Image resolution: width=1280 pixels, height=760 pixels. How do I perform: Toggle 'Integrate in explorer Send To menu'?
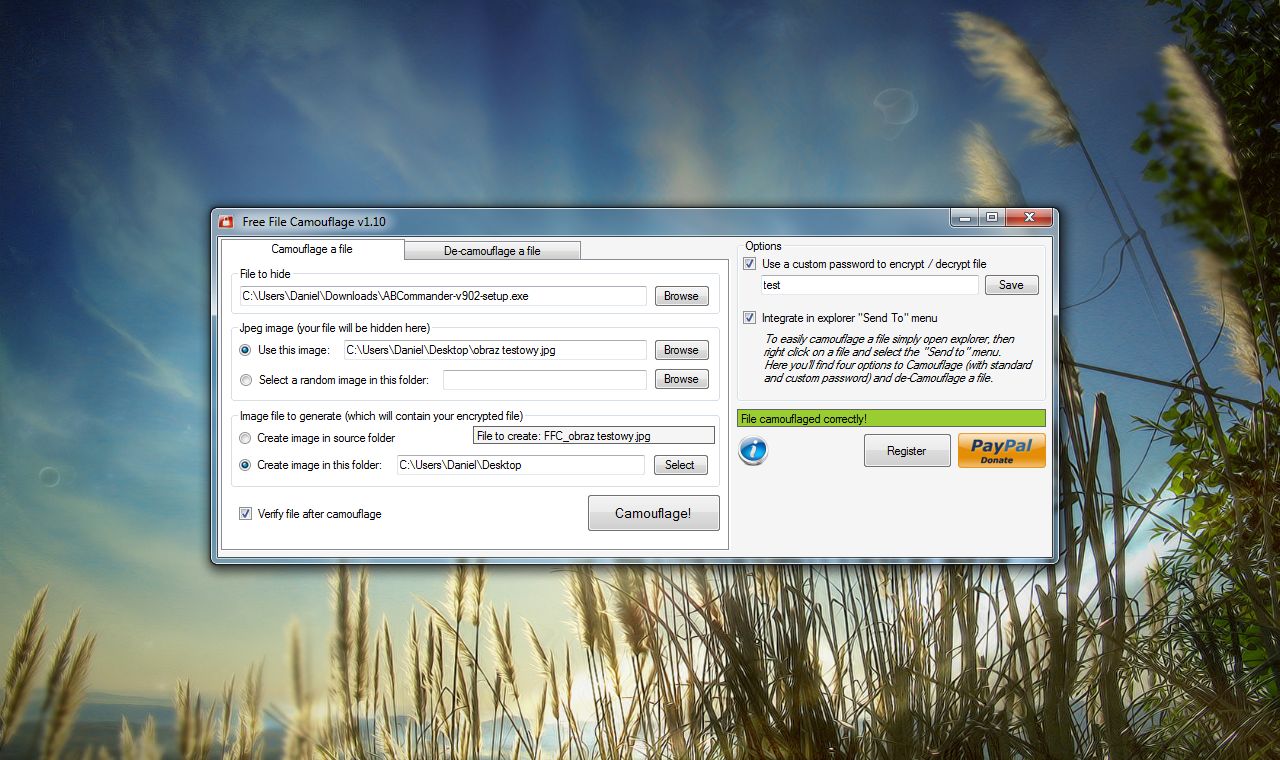point(750,318)
